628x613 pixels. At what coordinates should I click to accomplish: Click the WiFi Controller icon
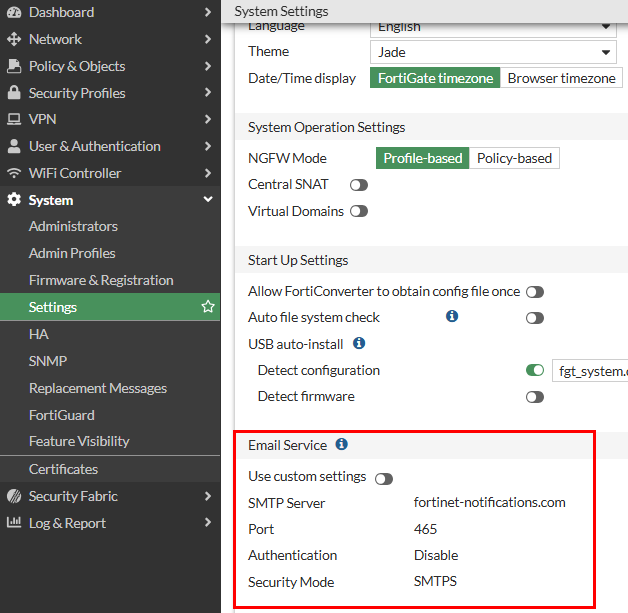click(13, 173)
